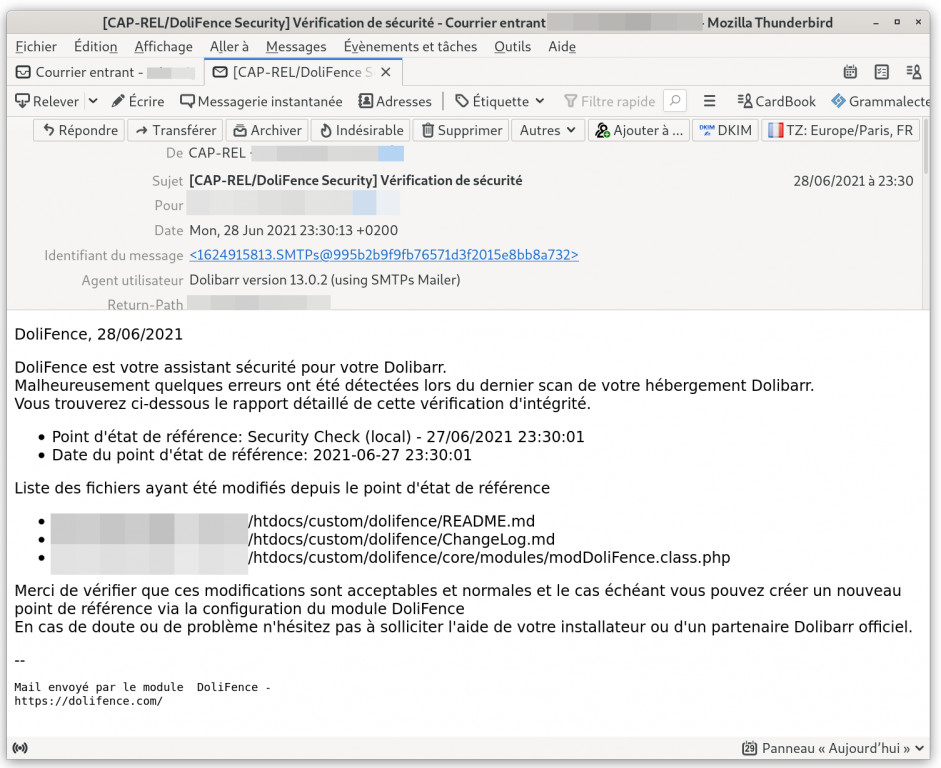Open the hamburger application menu

(709, 101)
